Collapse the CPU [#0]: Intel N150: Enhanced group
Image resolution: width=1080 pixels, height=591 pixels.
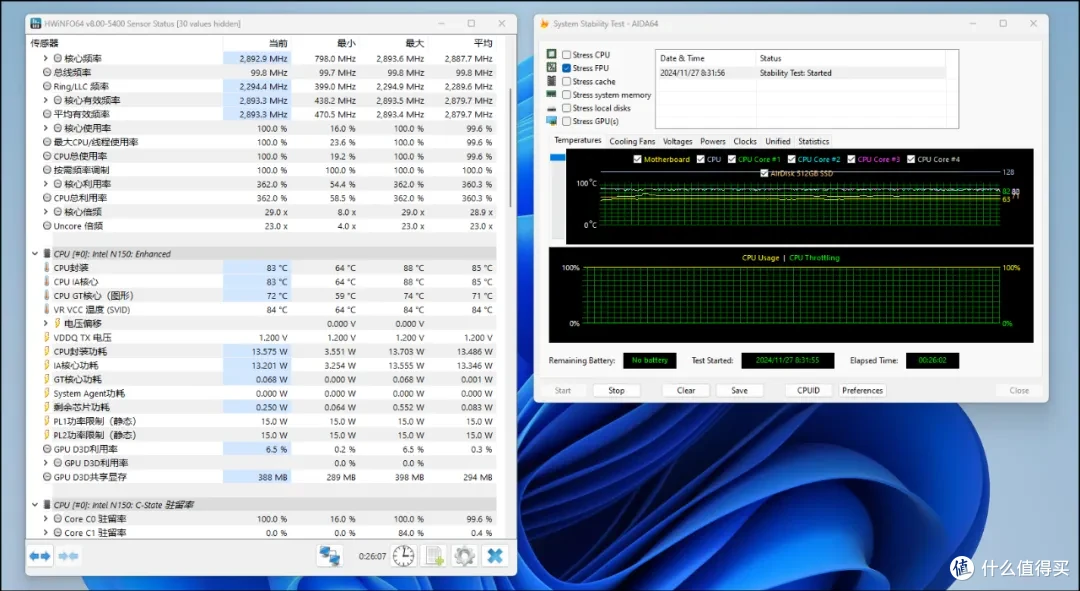[34, 253]
